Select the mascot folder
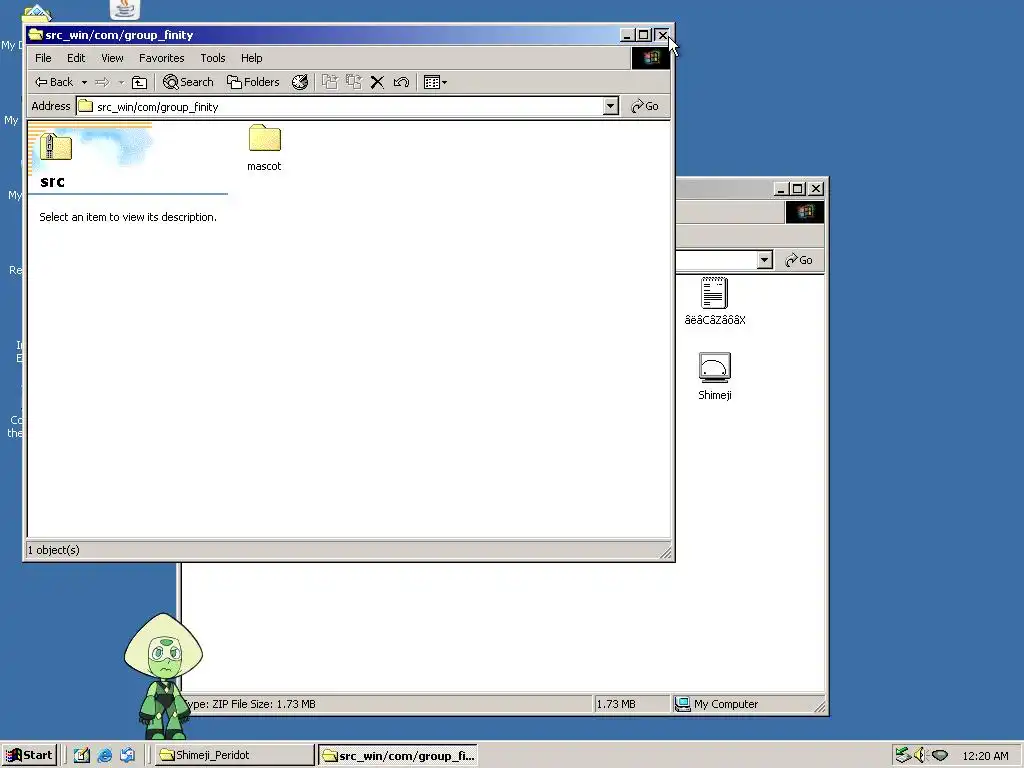The height and width of the screenshot is (768, 1024). [264, 148]
